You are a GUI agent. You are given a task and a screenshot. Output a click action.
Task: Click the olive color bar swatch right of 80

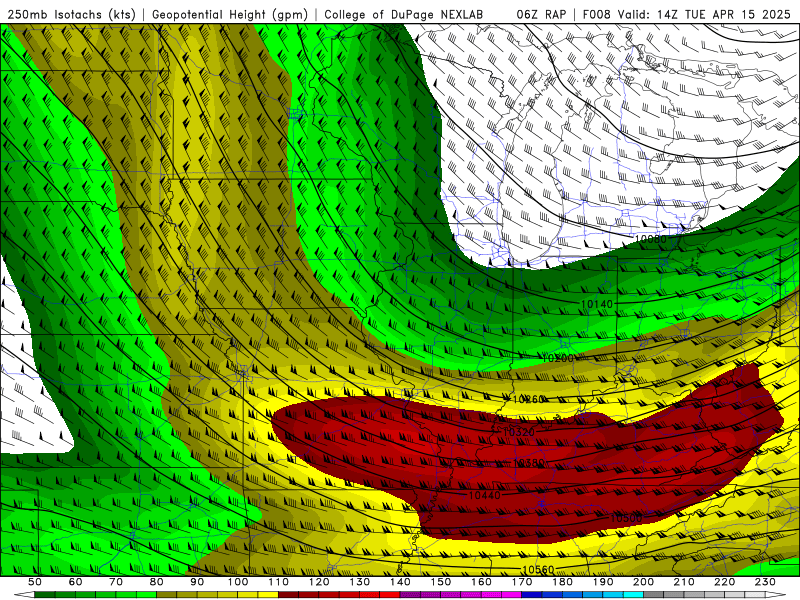pyautogui.click(x=166, y=594)
